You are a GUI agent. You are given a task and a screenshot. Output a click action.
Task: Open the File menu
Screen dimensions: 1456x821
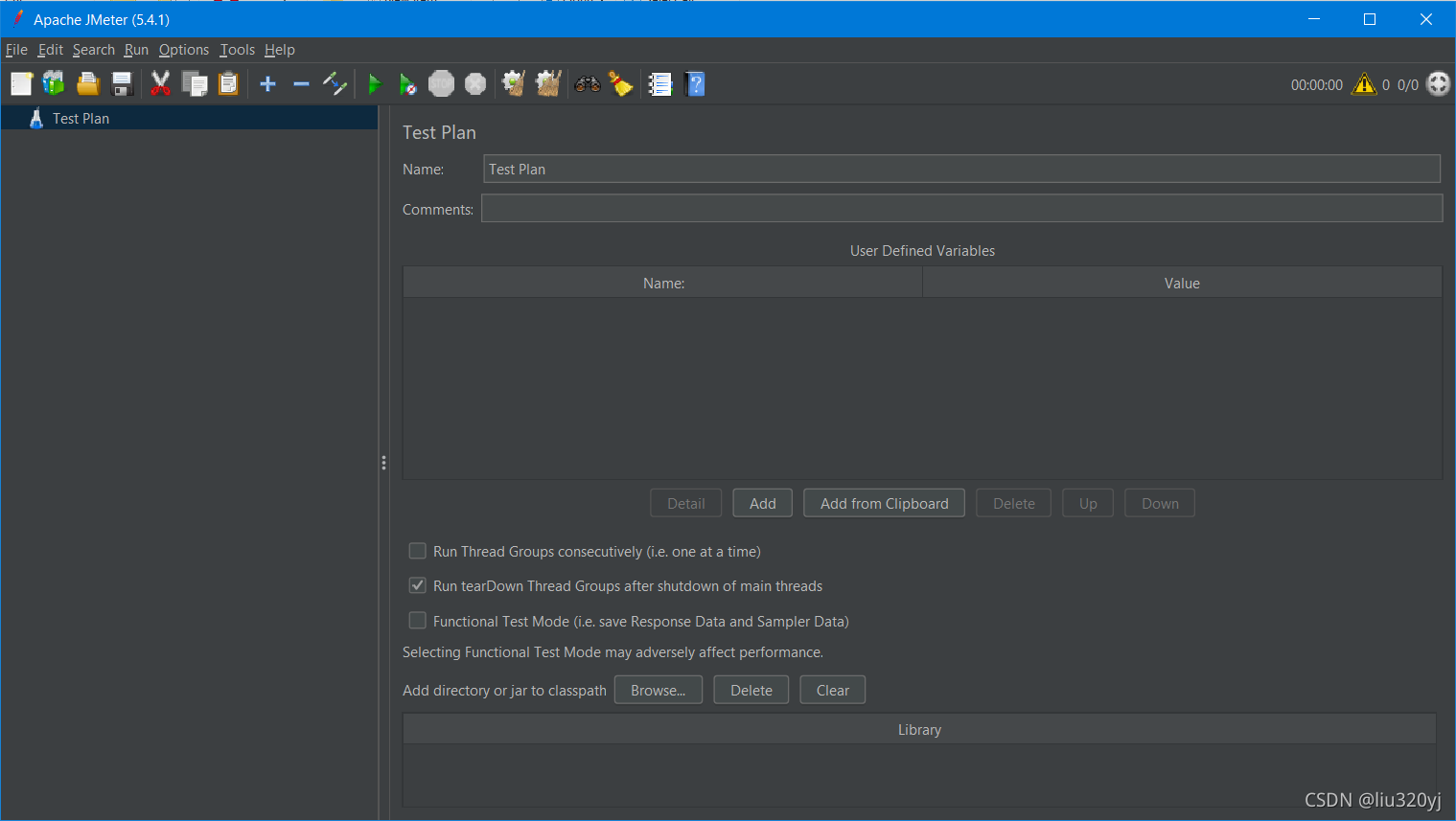click(16, 50)
